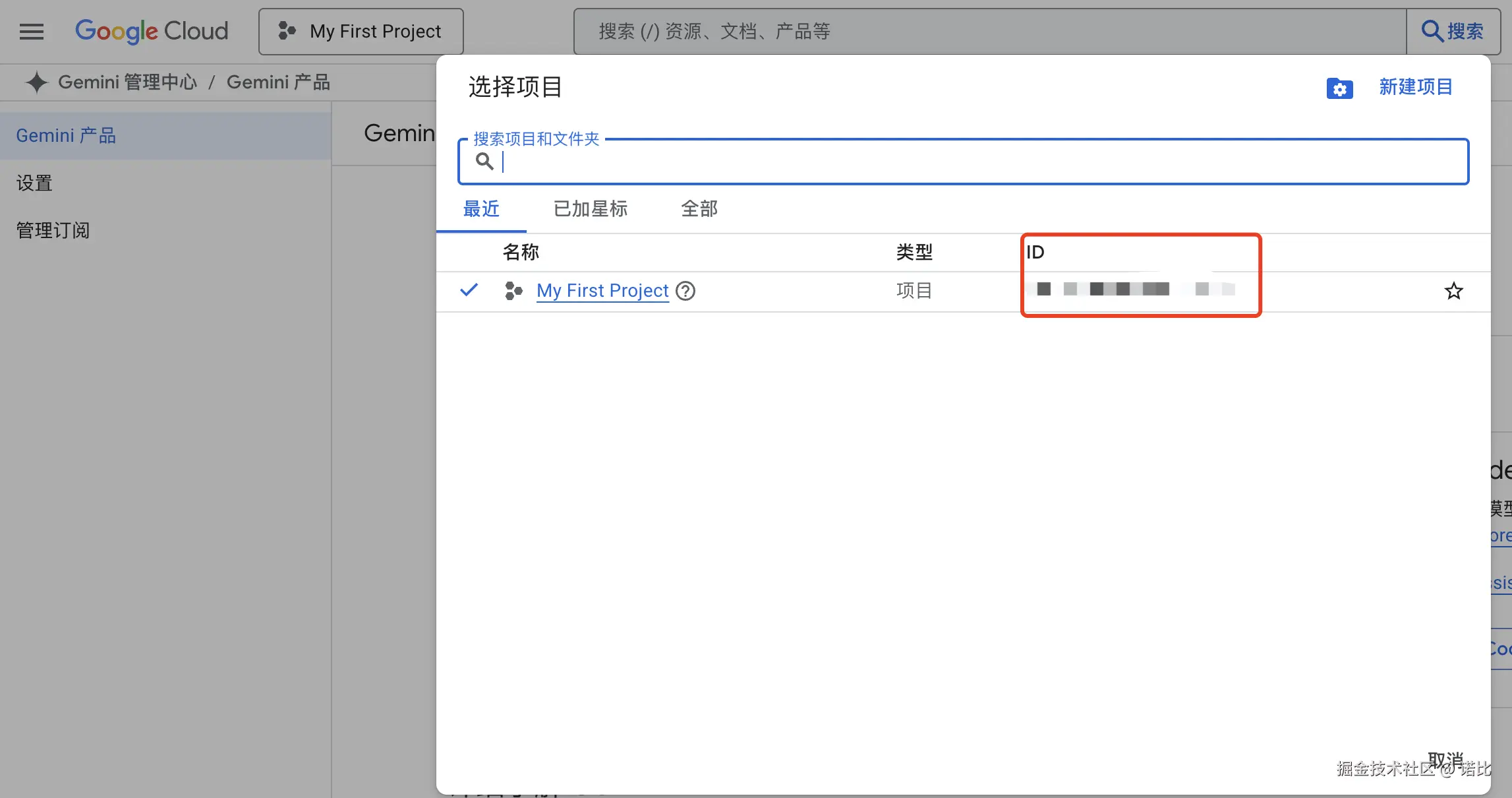
Task: Click the help icon beside My First Project
Action: pos(685,291)
